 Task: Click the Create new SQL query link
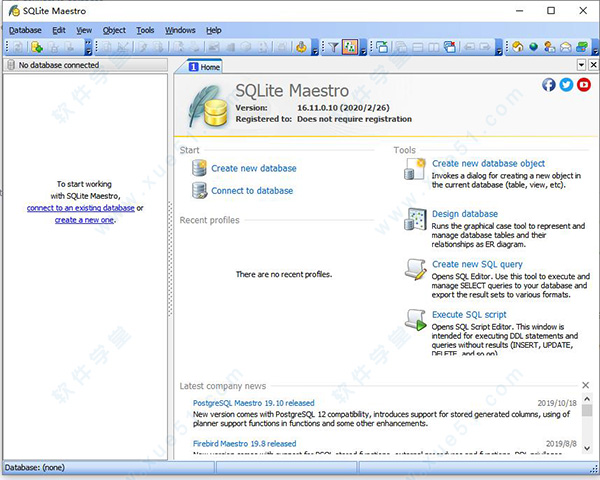pyautogui.click(x=477, y=264)
